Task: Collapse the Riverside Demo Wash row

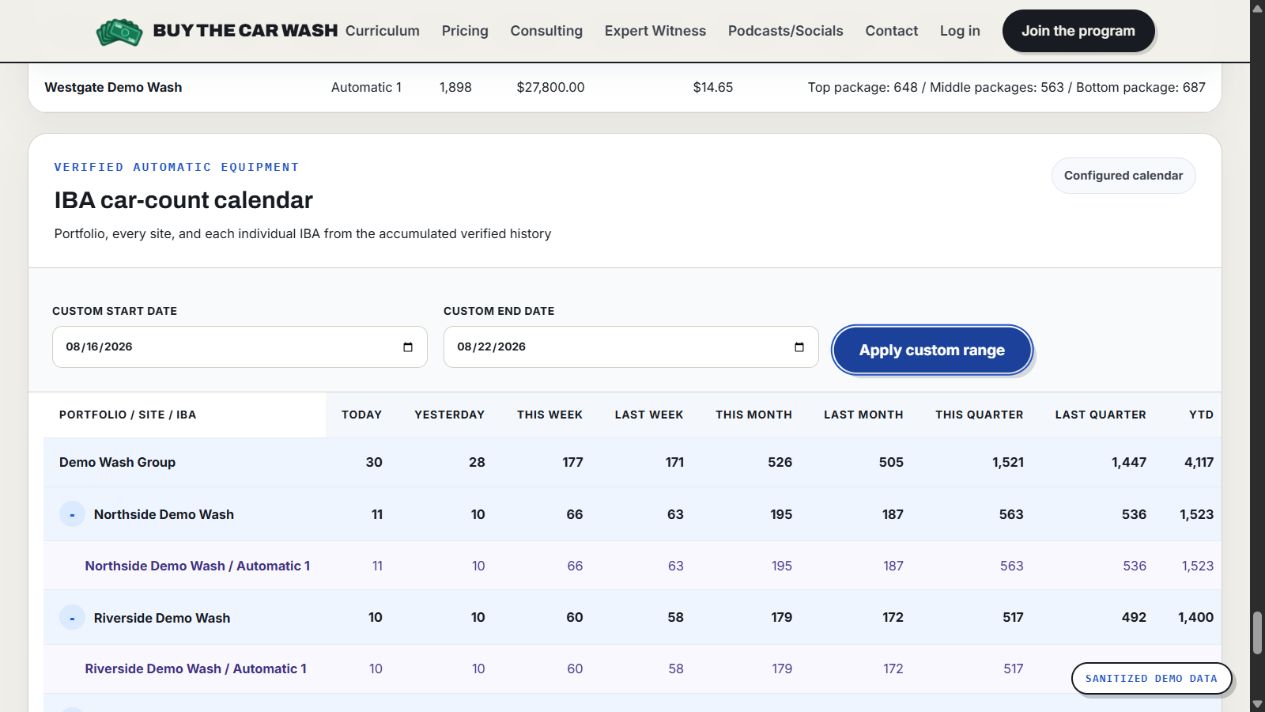Action: pos(72,618)
